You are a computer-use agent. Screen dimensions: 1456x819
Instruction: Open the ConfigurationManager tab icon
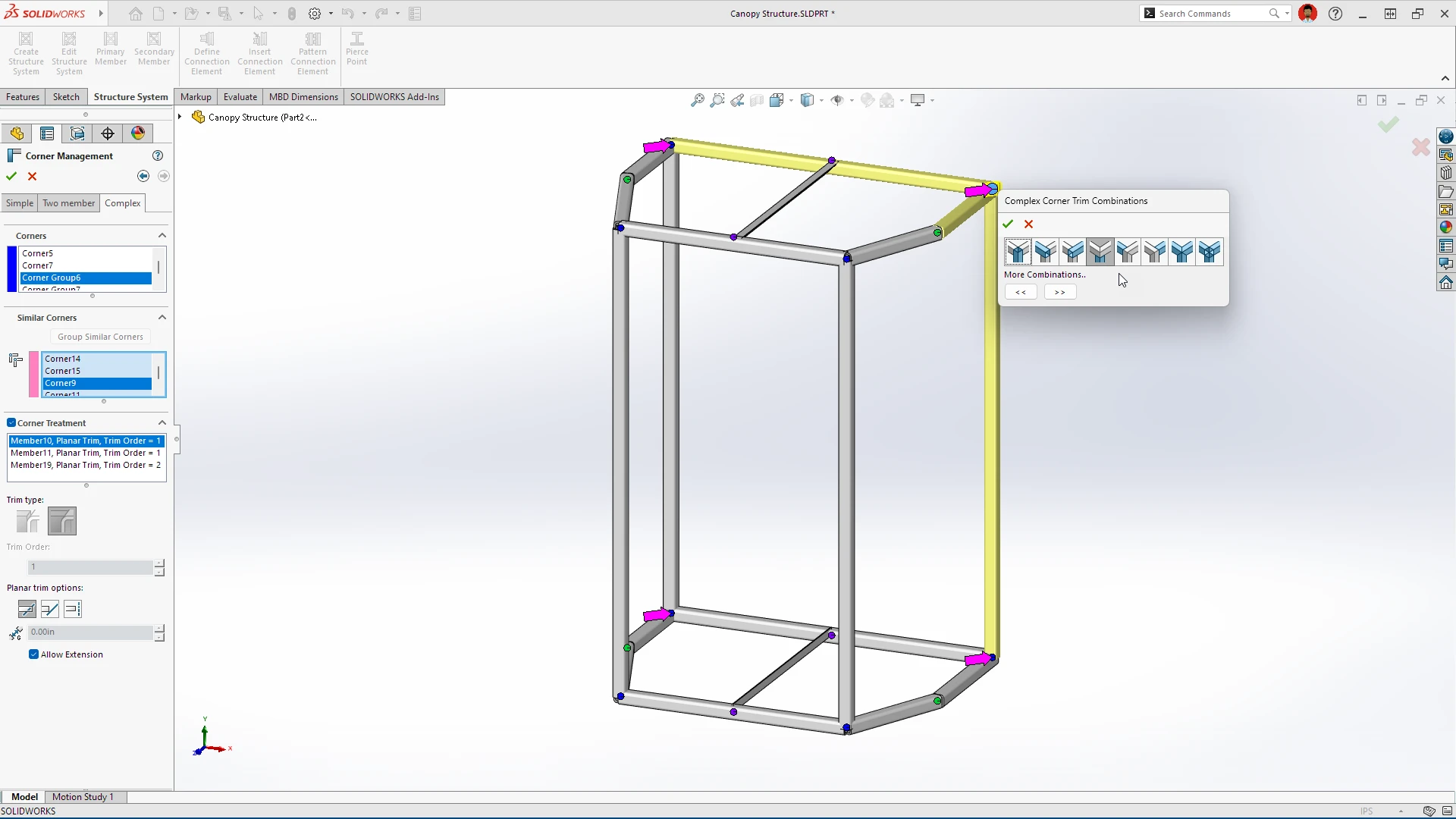coord(77,133)
